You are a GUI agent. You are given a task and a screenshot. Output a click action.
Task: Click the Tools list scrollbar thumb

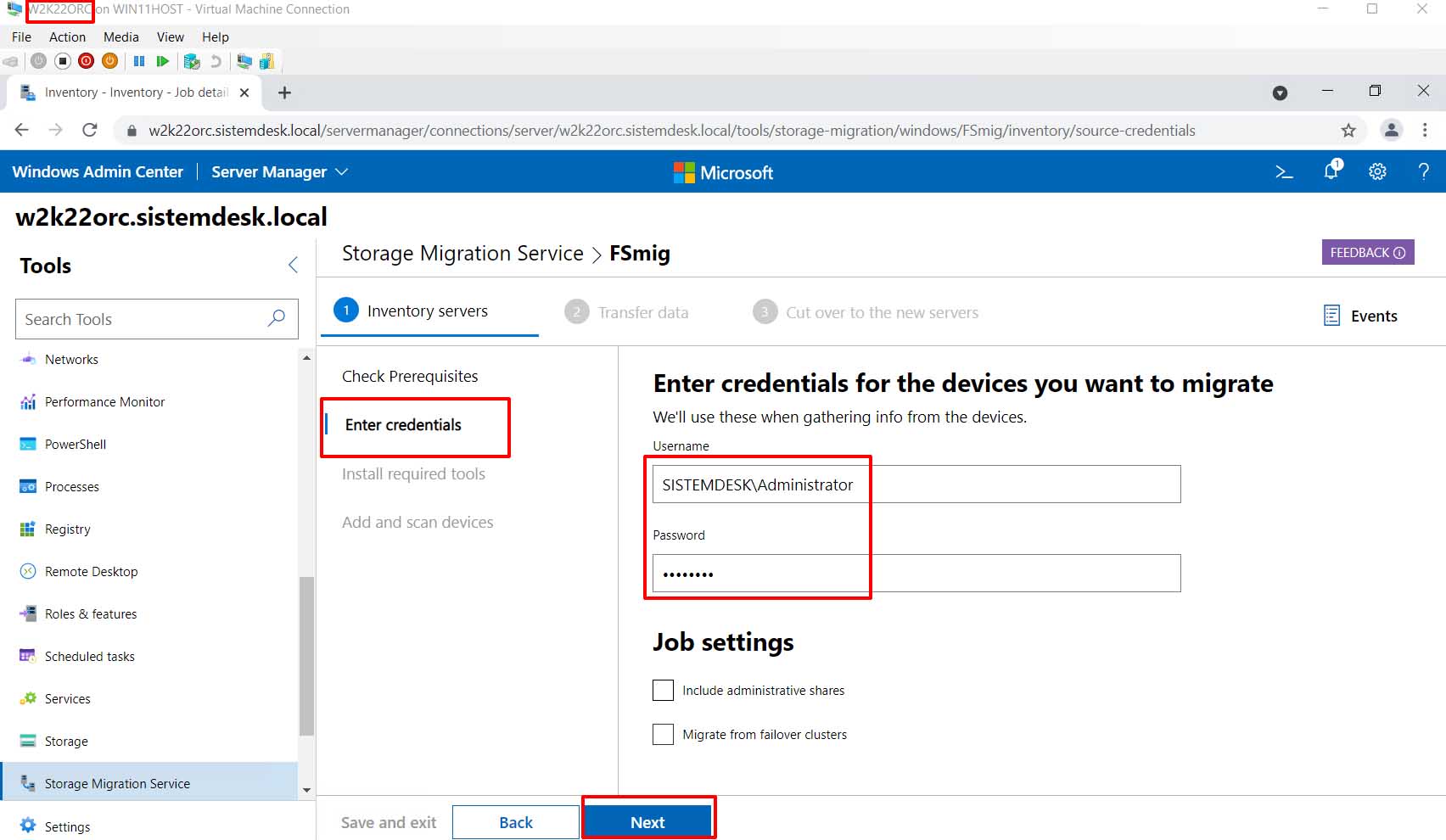pos(306,656)
